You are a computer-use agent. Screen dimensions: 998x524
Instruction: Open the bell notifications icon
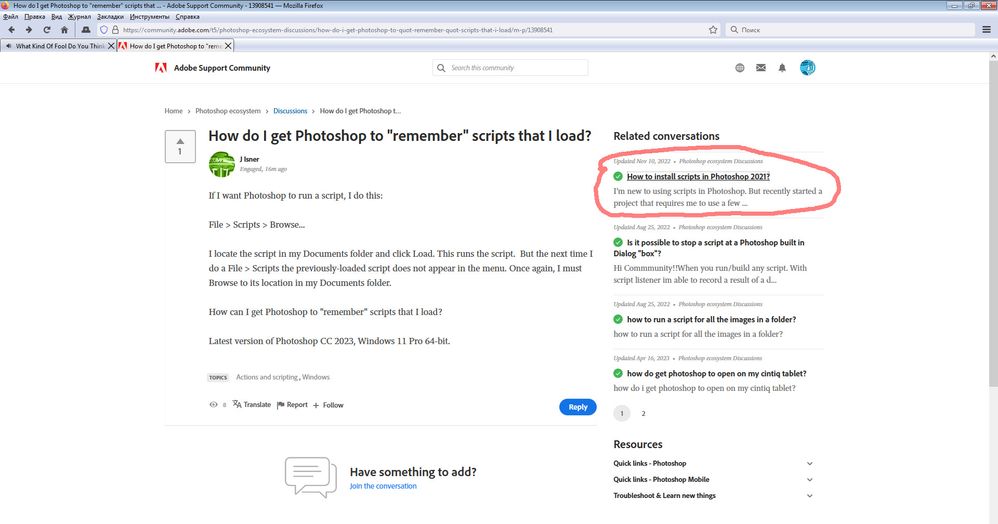[x=782, y=67]
